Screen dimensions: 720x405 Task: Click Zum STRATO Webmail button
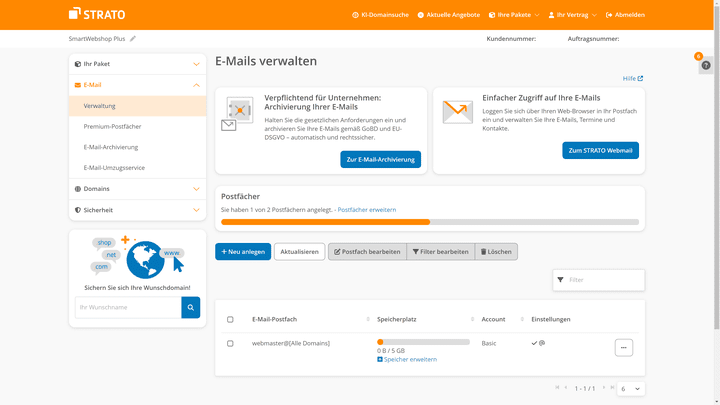pyautogui.click(x=600, y=150)
